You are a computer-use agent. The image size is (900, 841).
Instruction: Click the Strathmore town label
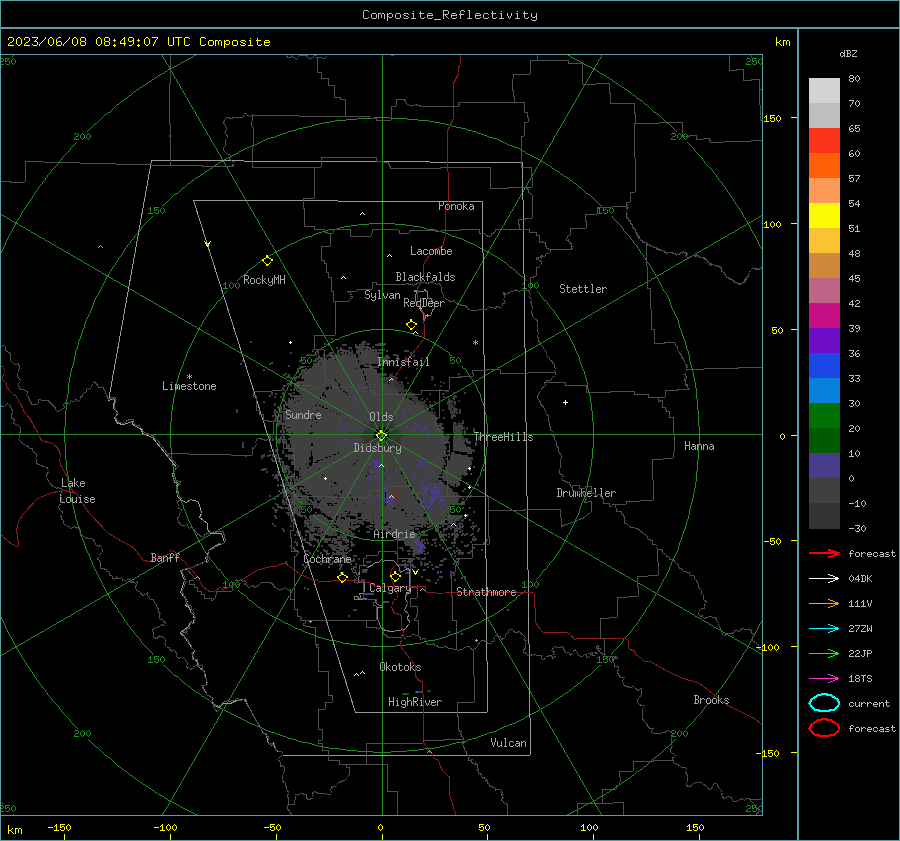tap(486, 592)
